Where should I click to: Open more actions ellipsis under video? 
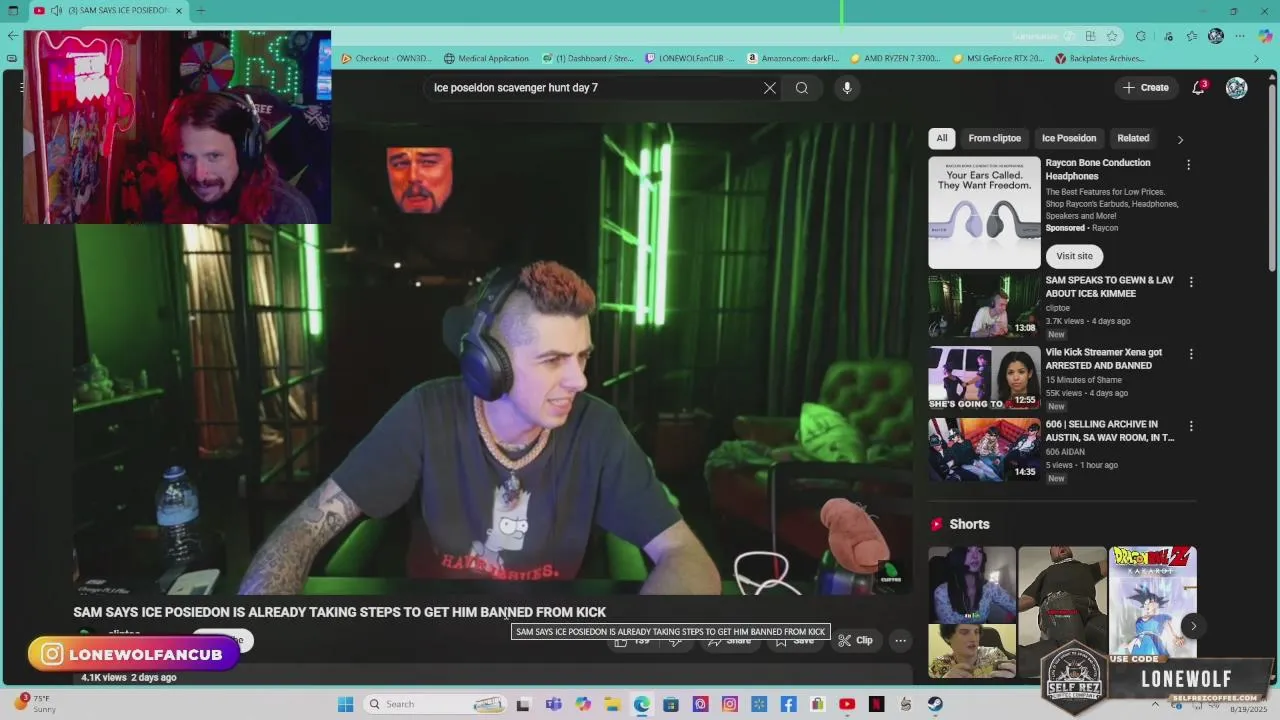[900, 640]
